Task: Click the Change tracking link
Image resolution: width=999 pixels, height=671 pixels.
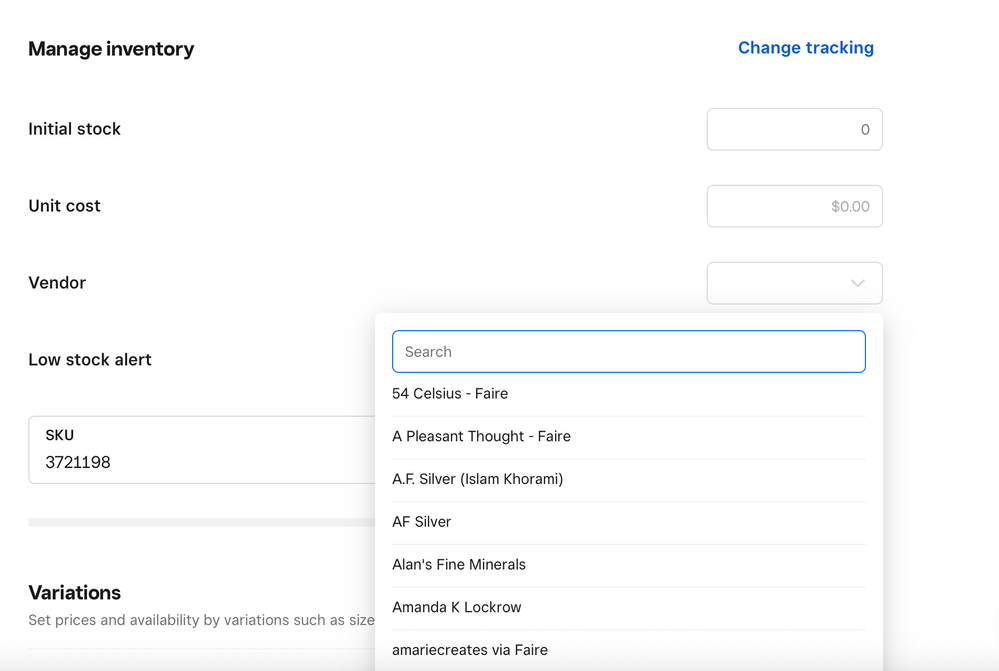Action: (x=805, y=48)
